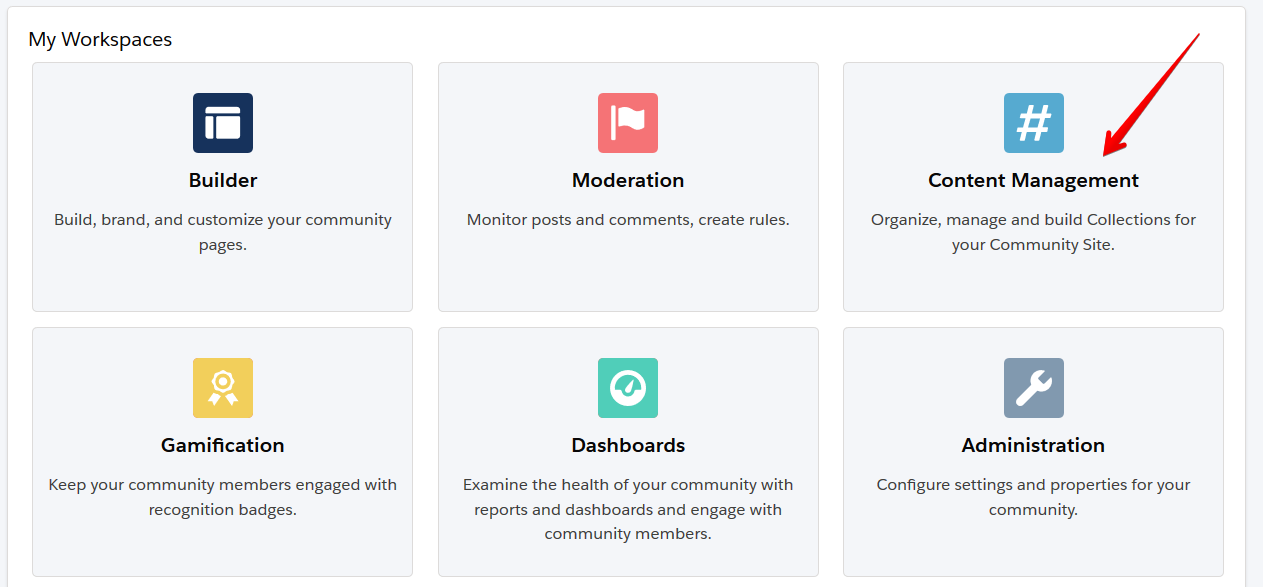1263x587 pixels.
Task: Click the Builder layout icon
Action: [x=222, y=123]
